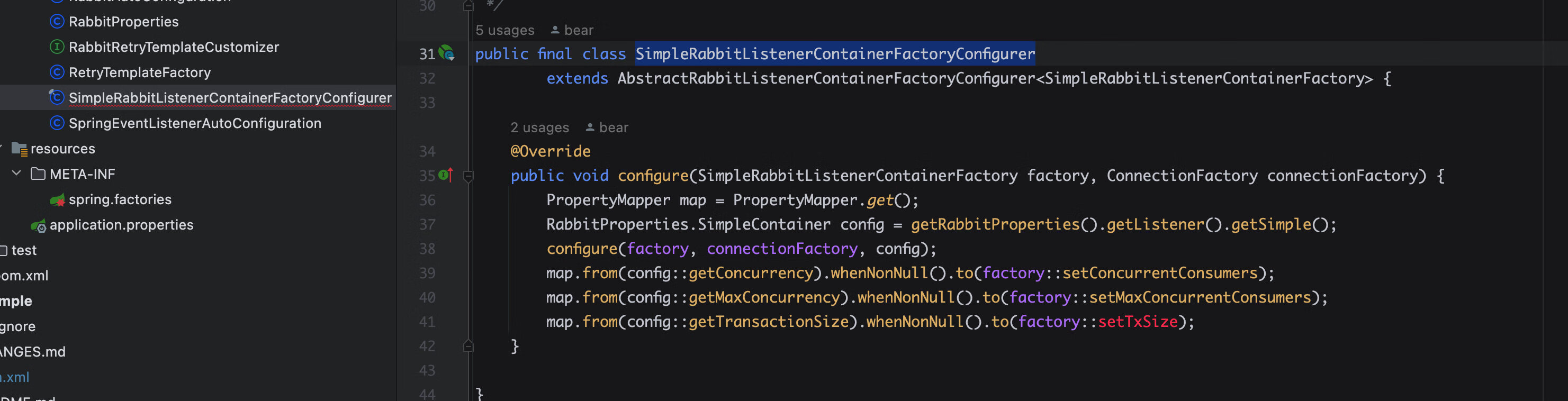This screenshot has height=401, width=1568.
Task: Click the configure method name on line 35
Action: point(653,176)
